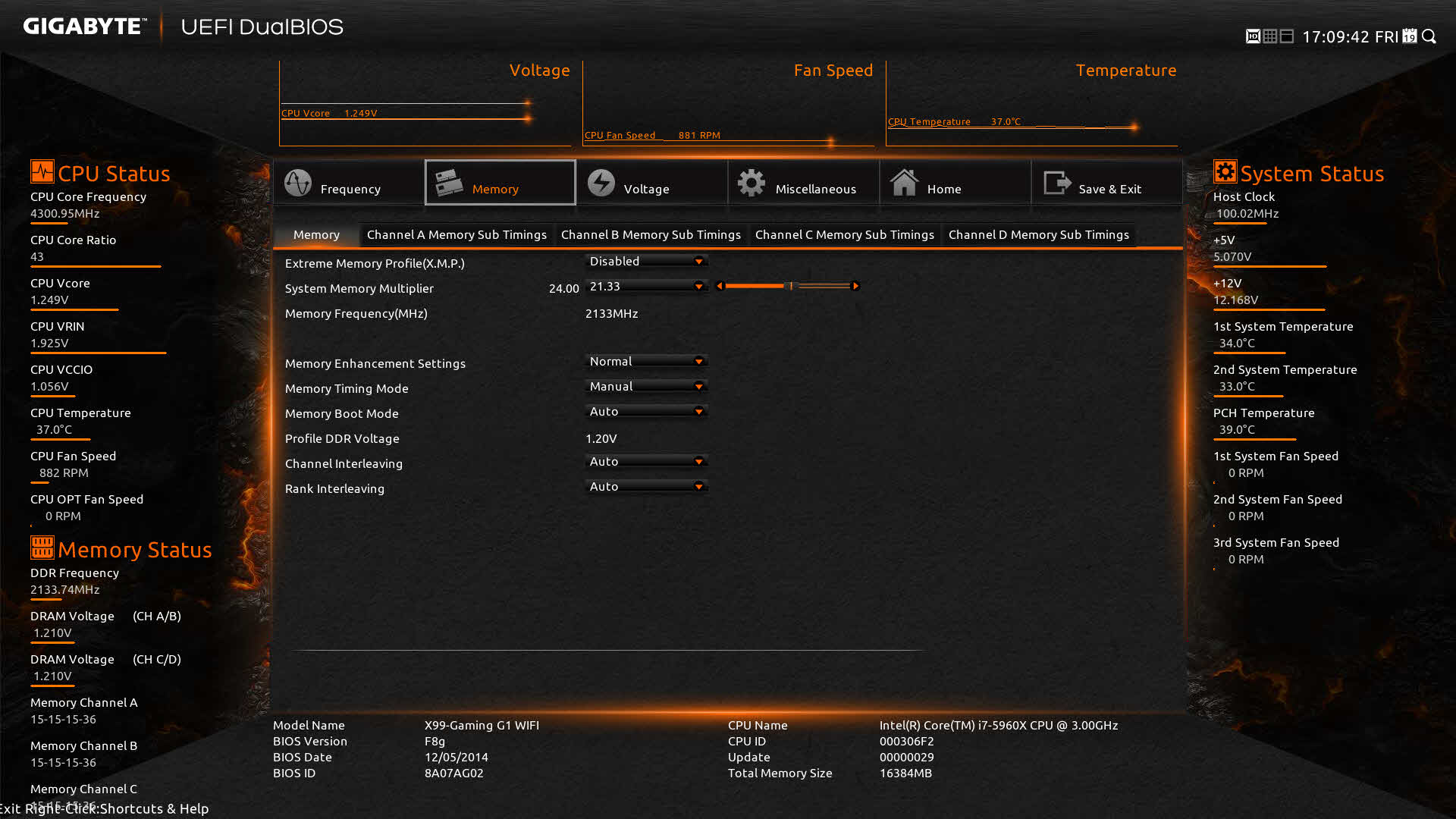Click the Home house icon
The image size is (1456, 819).
pos(904,183)
